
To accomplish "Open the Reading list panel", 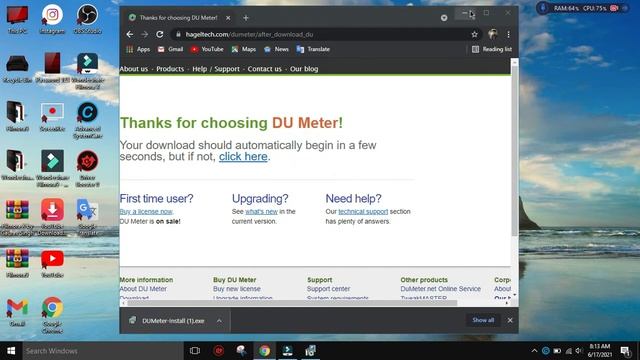I will [491, 49].
